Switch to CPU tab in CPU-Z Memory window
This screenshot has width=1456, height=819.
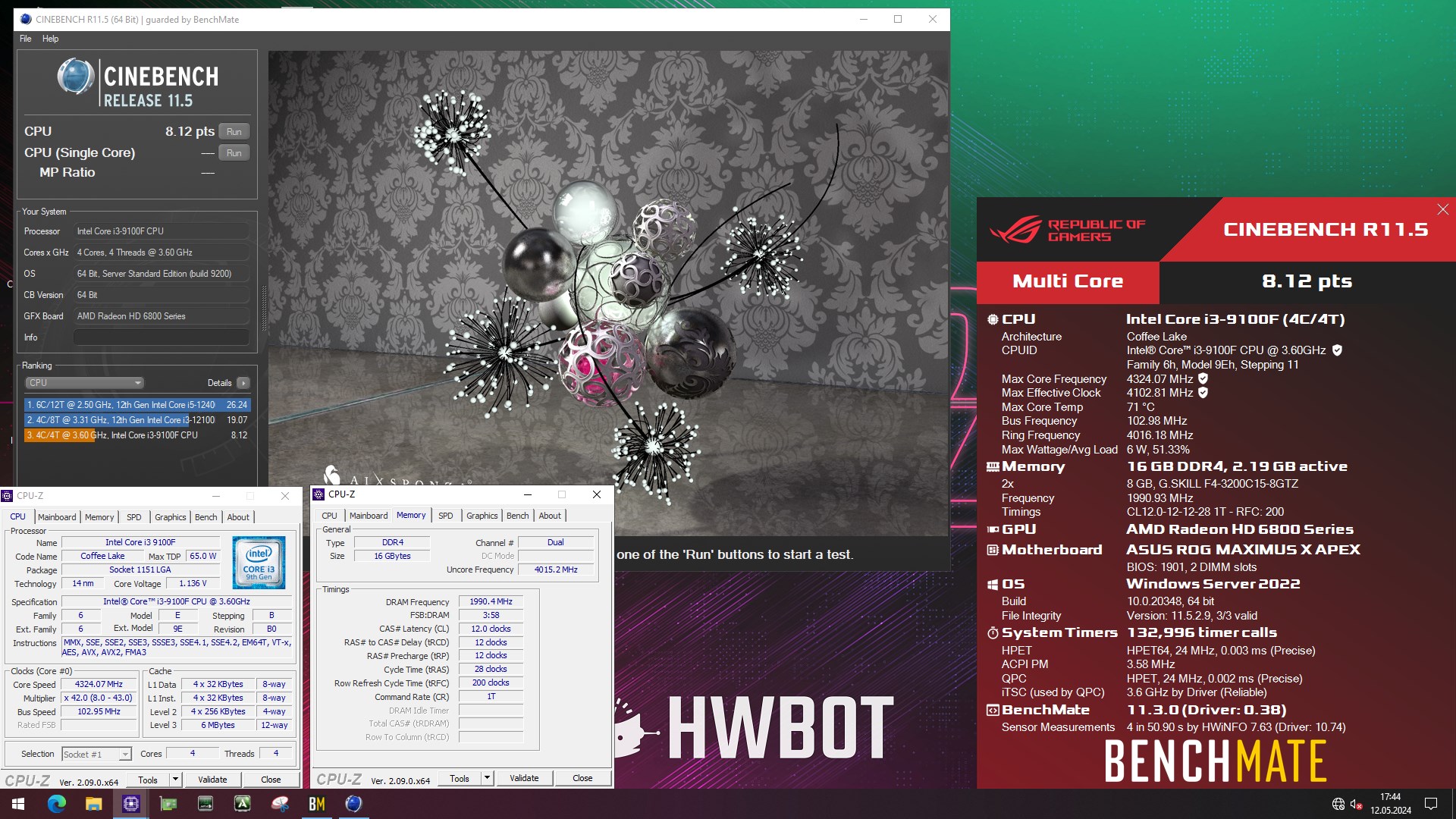tap(329, 516)
